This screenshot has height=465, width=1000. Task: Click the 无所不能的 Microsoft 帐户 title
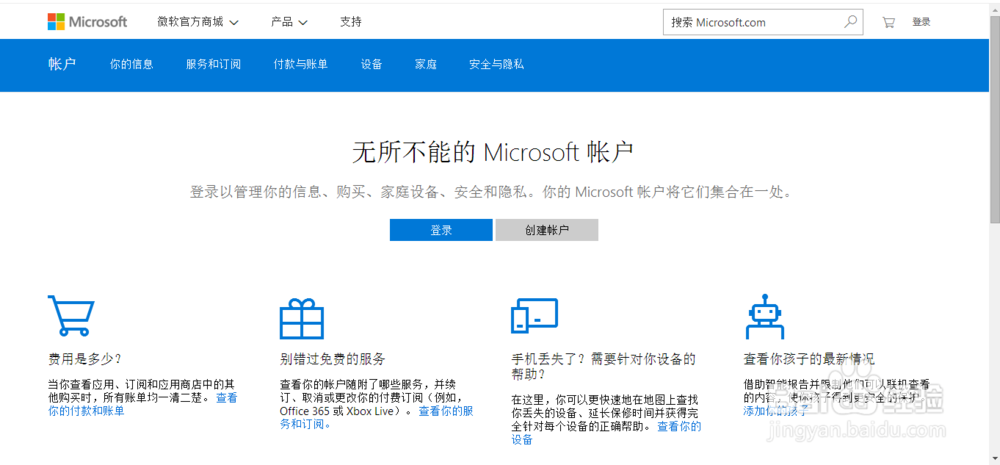tap(492, 153)
